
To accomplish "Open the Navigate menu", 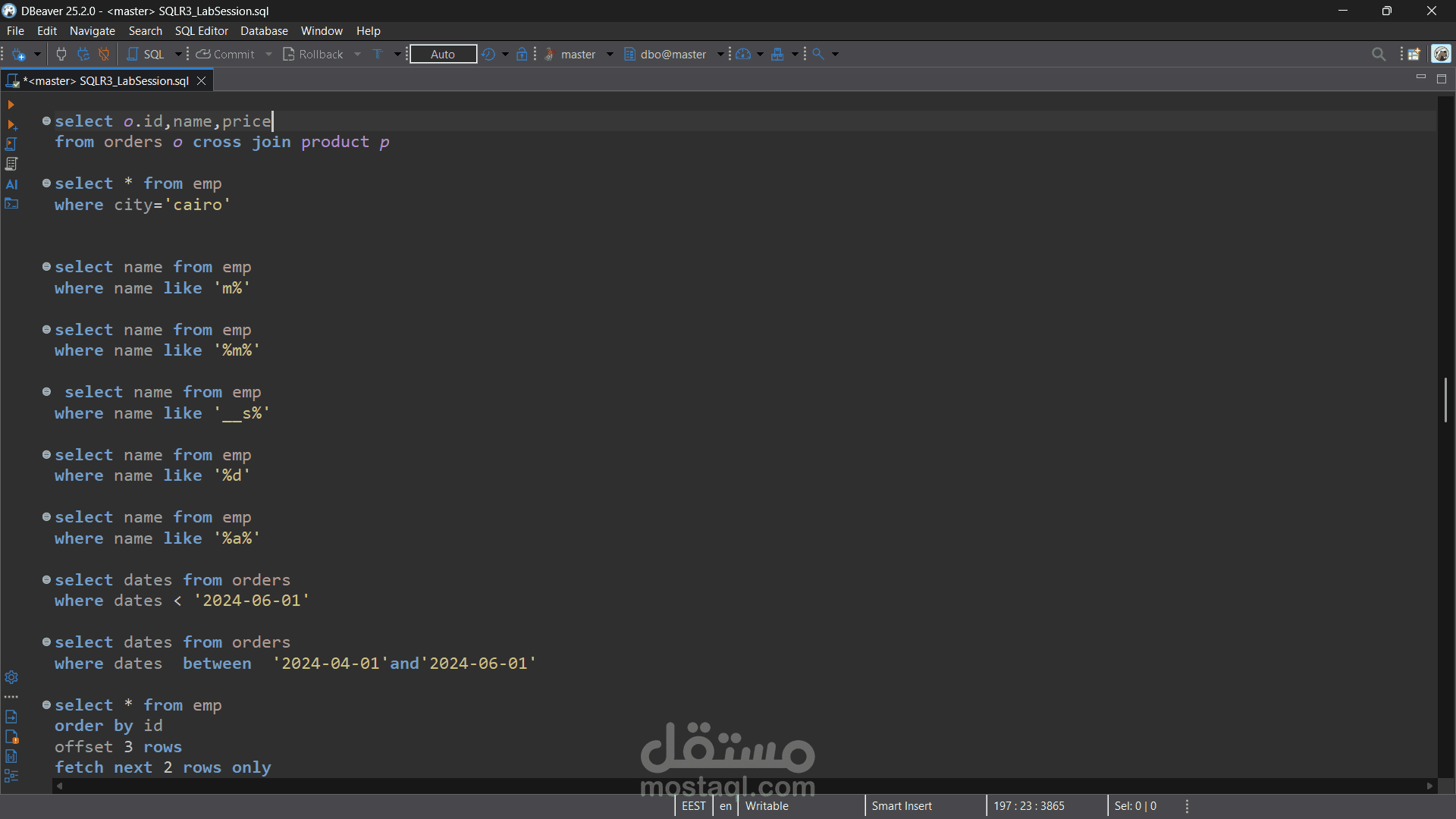I will coord(93,31).
